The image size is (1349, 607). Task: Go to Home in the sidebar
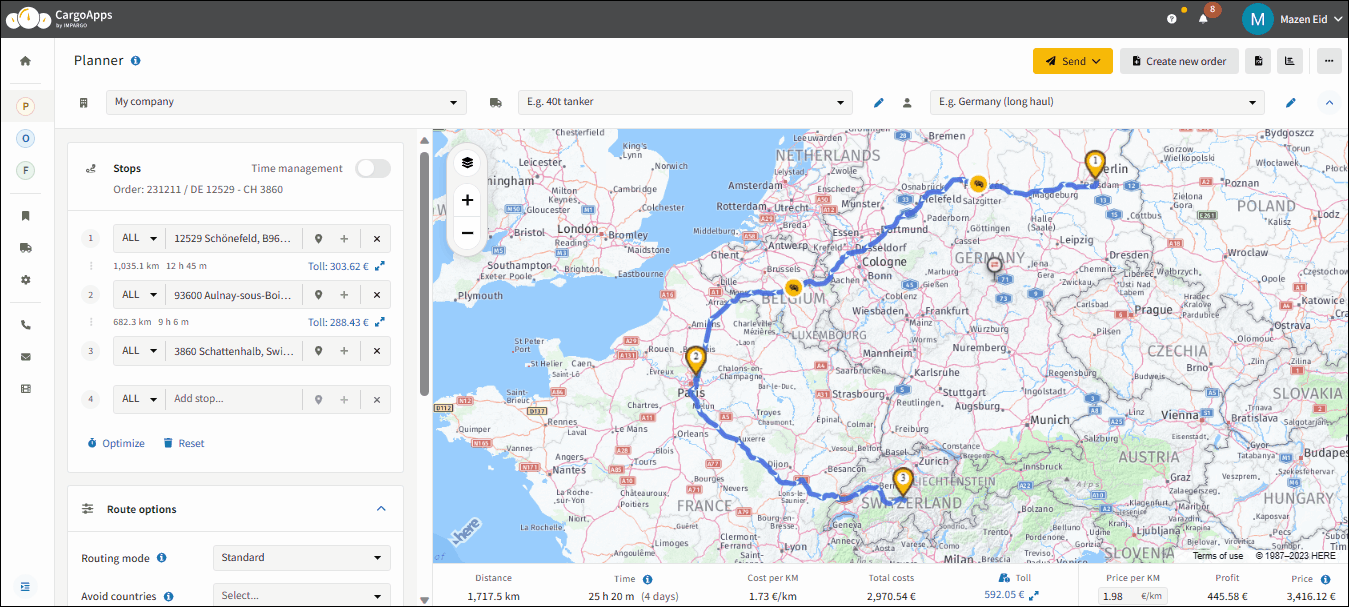[26, 61]
